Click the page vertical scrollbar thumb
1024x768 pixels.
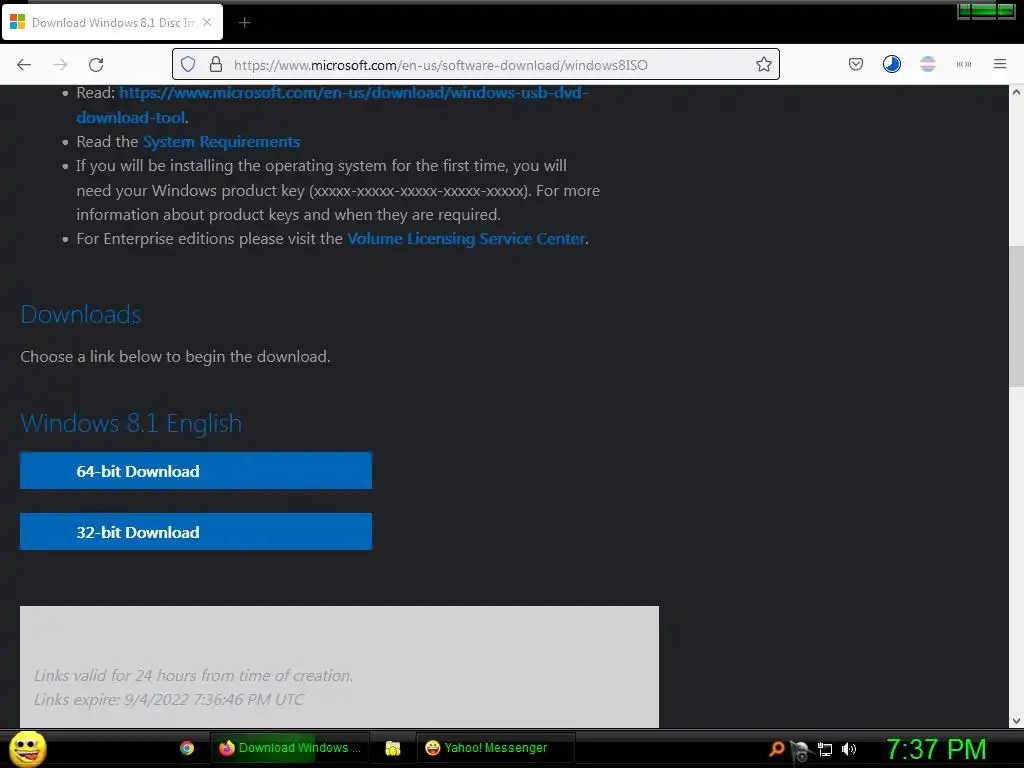tap(1016, 317)
